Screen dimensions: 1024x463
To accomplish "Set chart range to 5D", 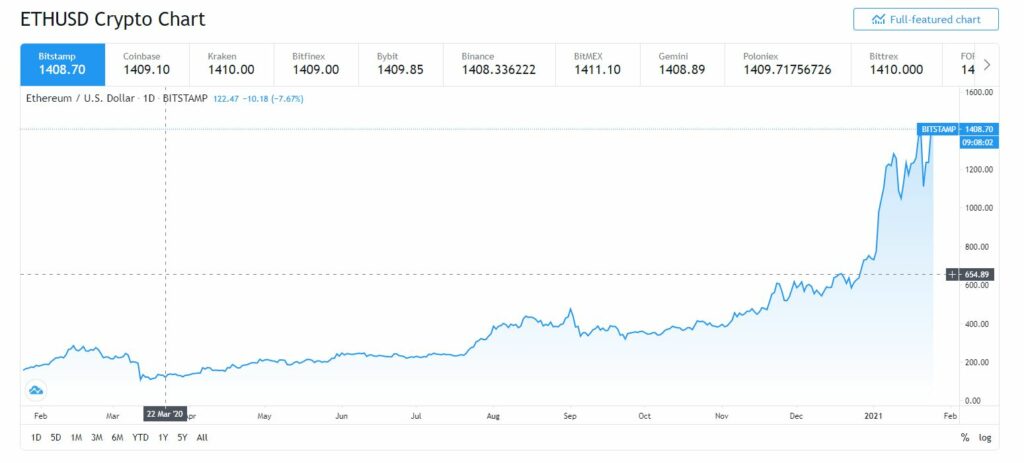I will tap(56, 438).
